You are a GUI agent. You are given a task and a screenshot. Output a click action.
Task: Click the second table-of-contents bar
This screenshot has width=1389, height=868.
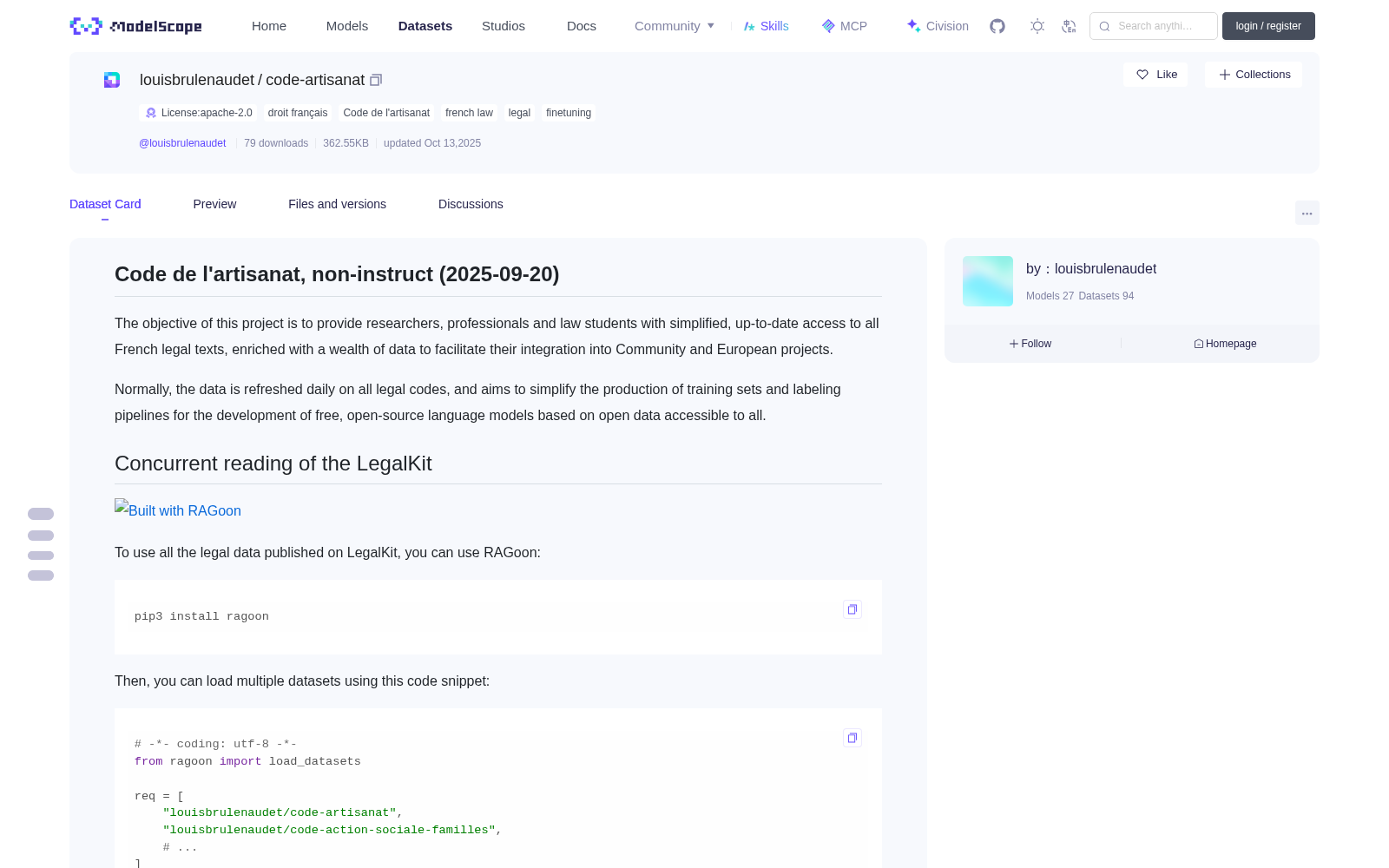point(41,536)
